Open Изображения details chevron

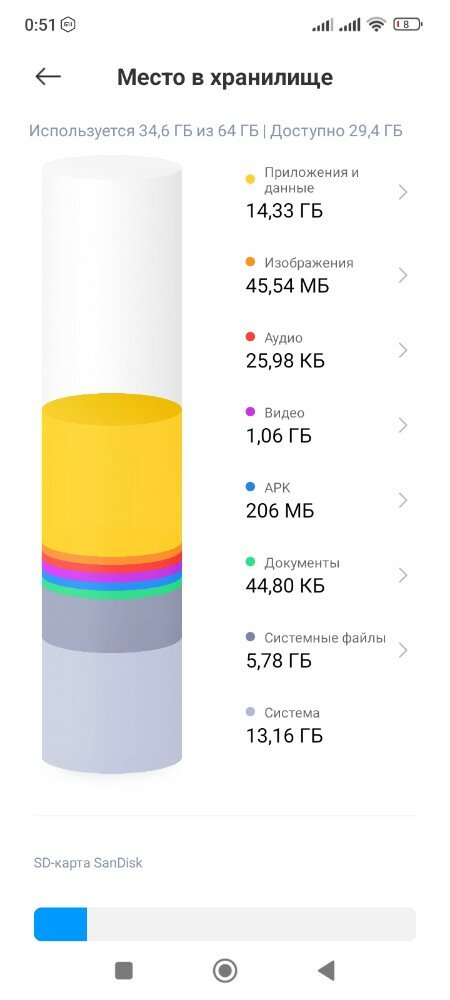[403, 275]
